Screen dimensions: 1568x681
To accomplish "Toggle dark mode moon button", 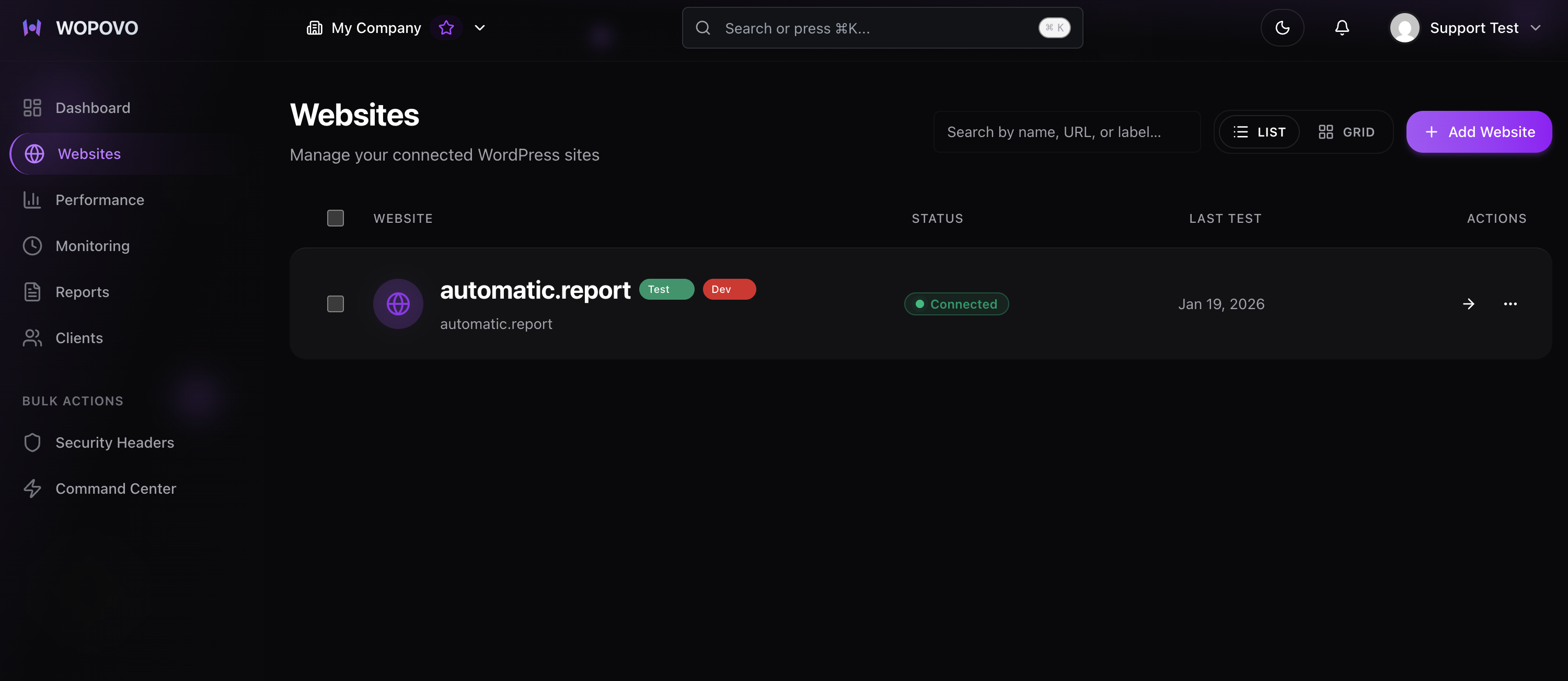I will tap(1282, 28).
